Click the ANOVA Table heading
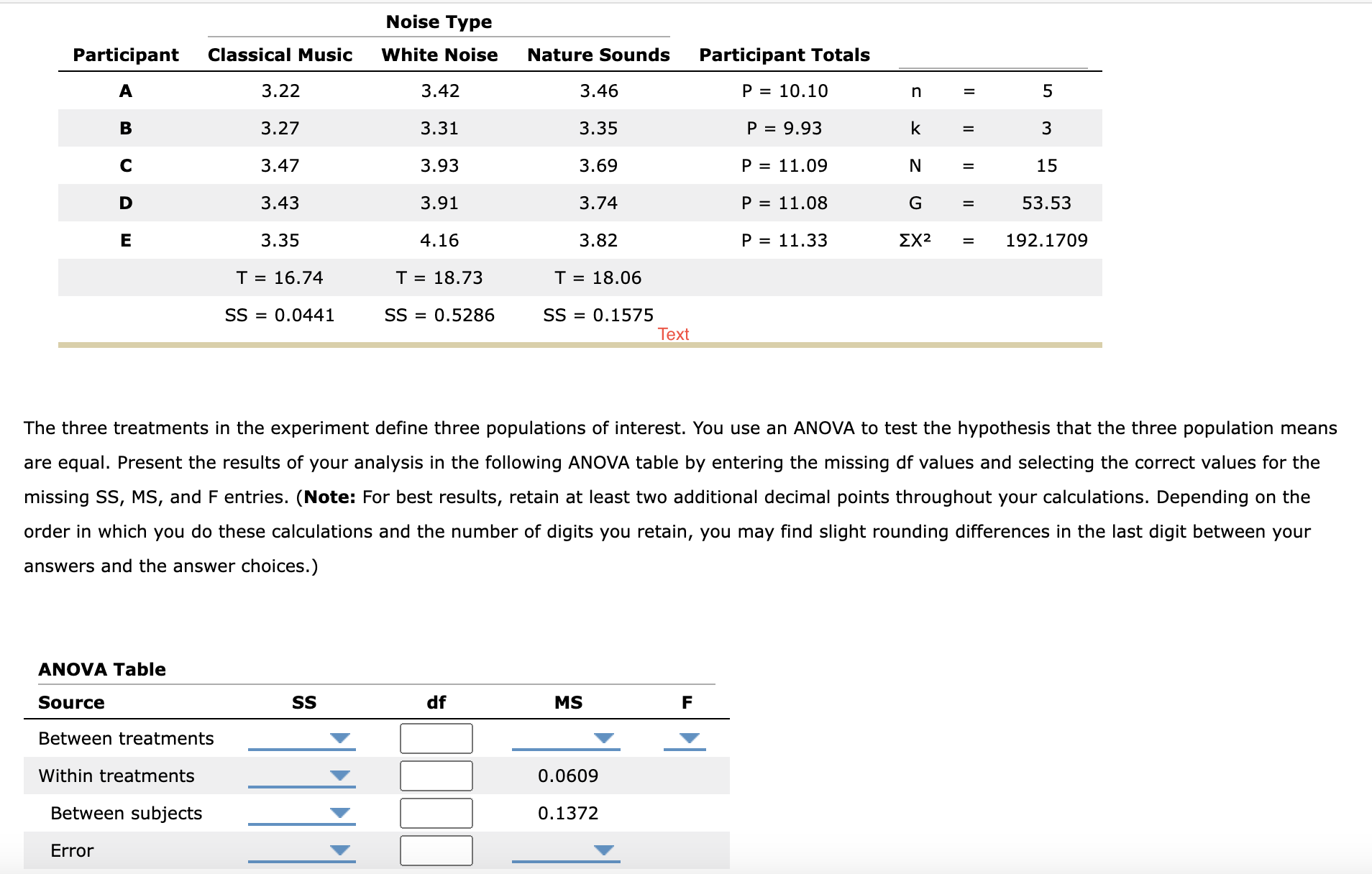Screen dimensions: 1372x874 pos(101,669)
